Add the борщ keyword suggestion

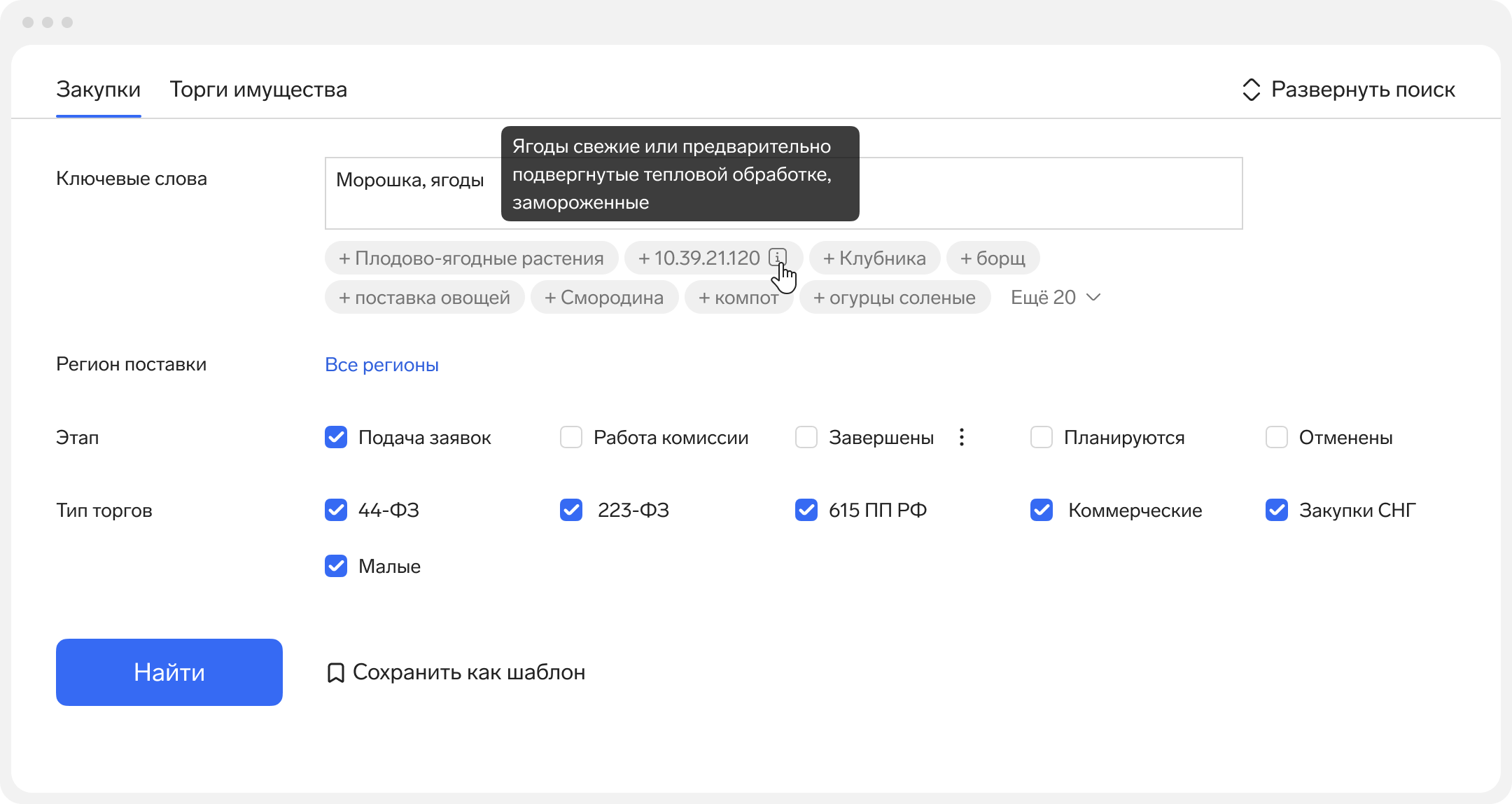[x=993, y=258]
